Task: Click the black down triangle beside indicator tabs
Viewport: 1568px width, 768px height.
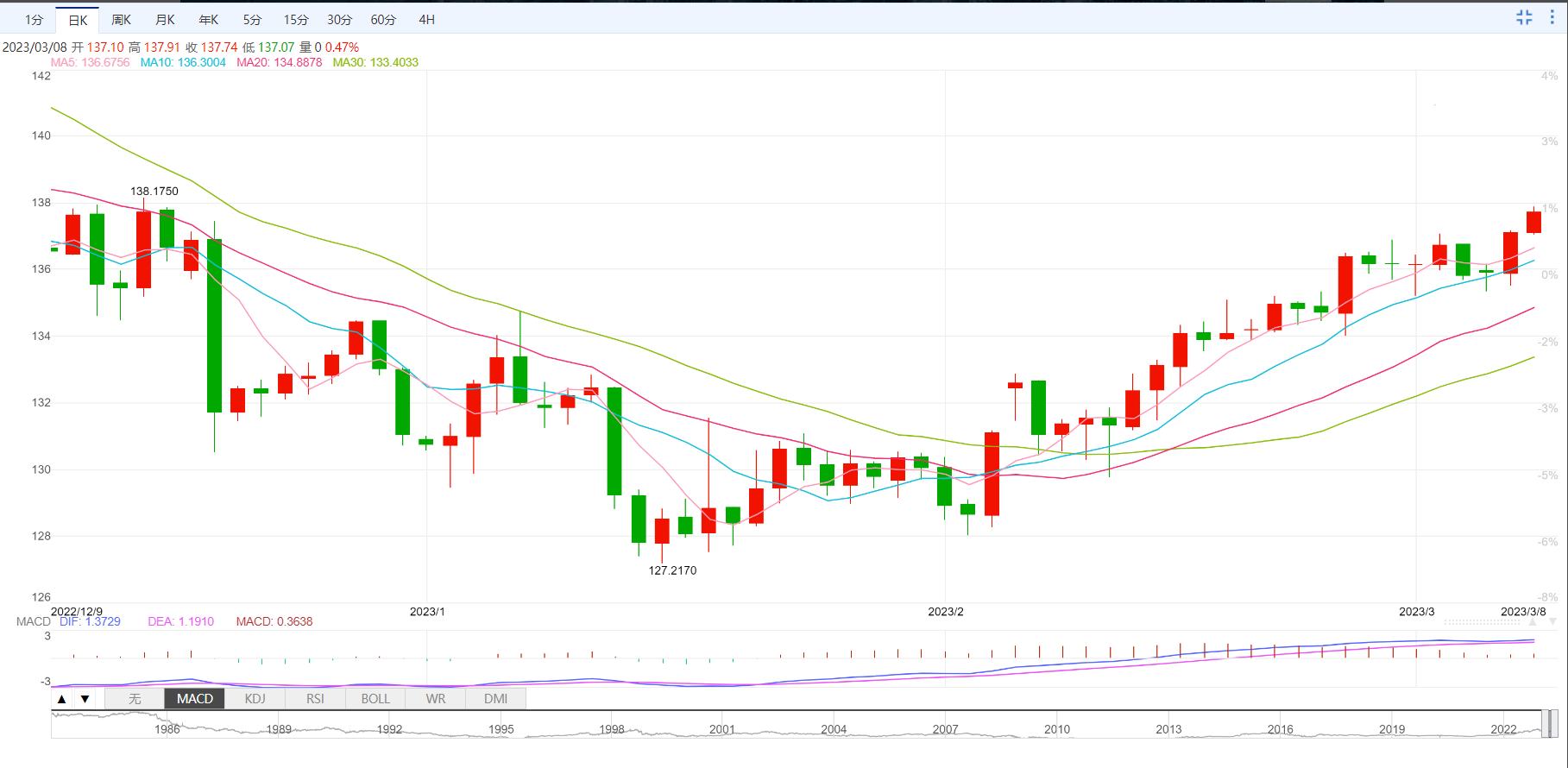Action: coord(85,699)
